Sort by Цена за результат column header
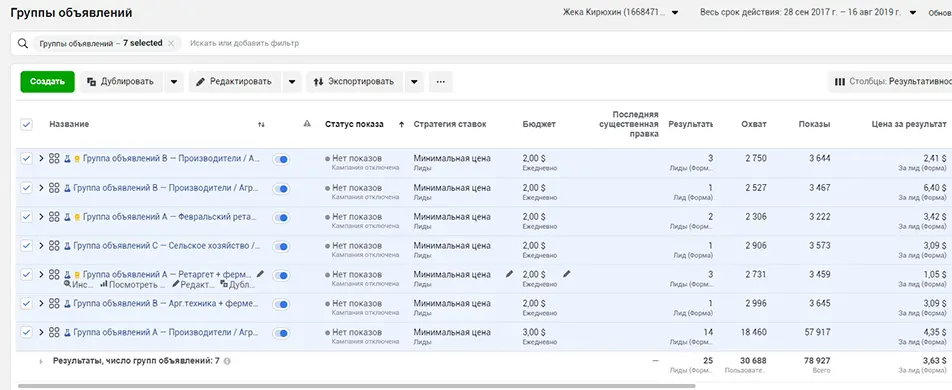952x390 pixels. (909, 125)
